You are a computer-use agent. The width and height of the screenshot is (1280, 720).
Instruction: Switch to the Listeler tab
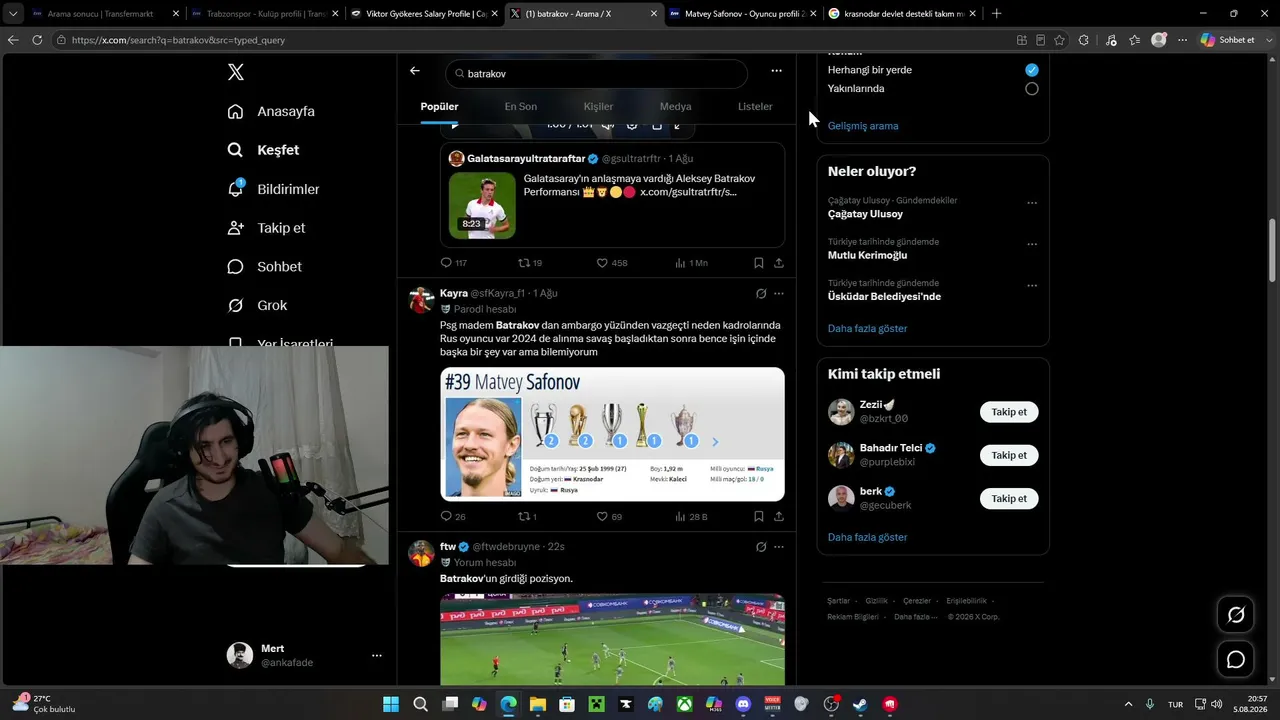coord(755,107)
